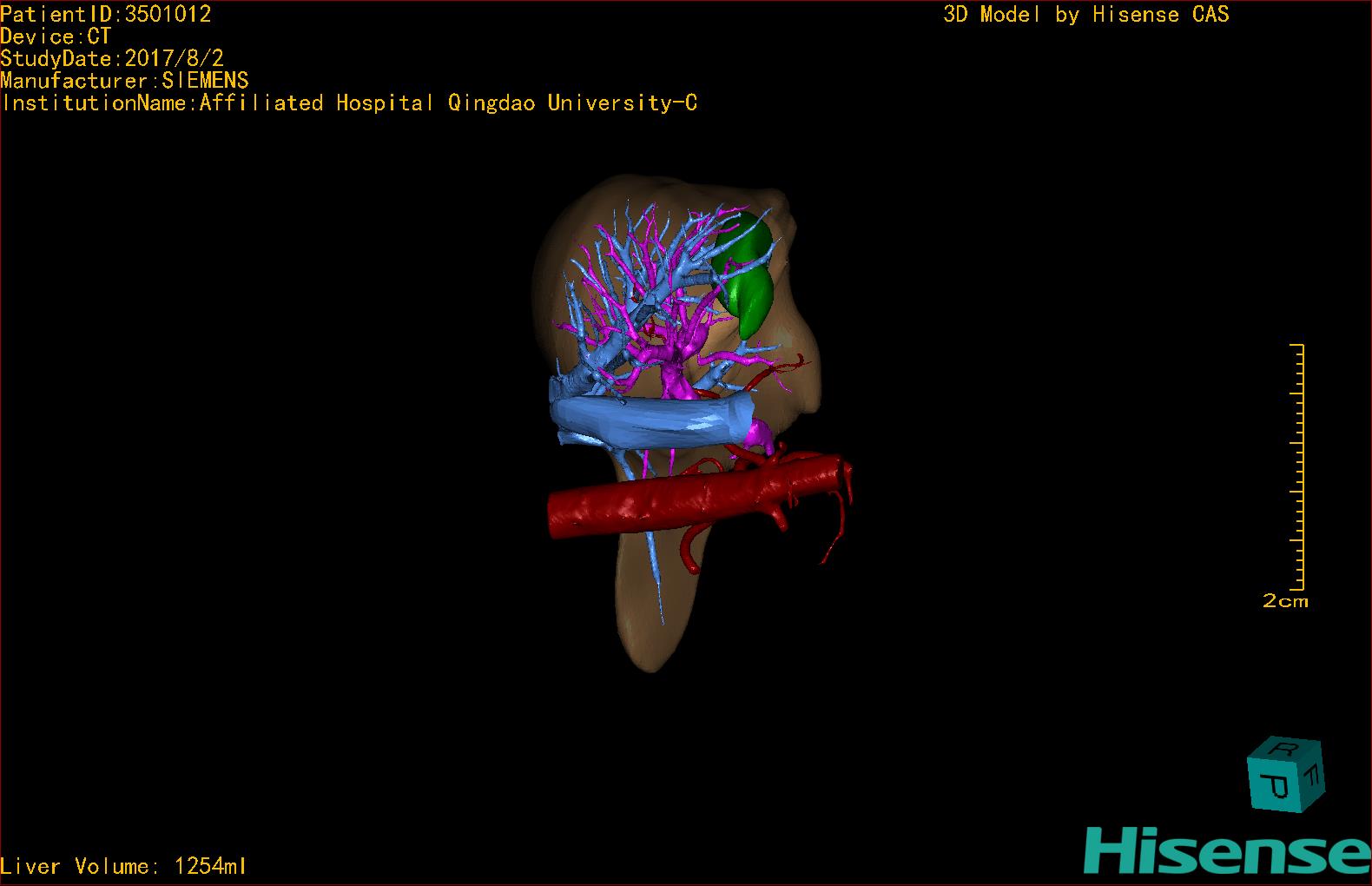Click the "2cm" scale label
The height and width of the screenshot is (886, 1372).
click(x=1285, y=601)
